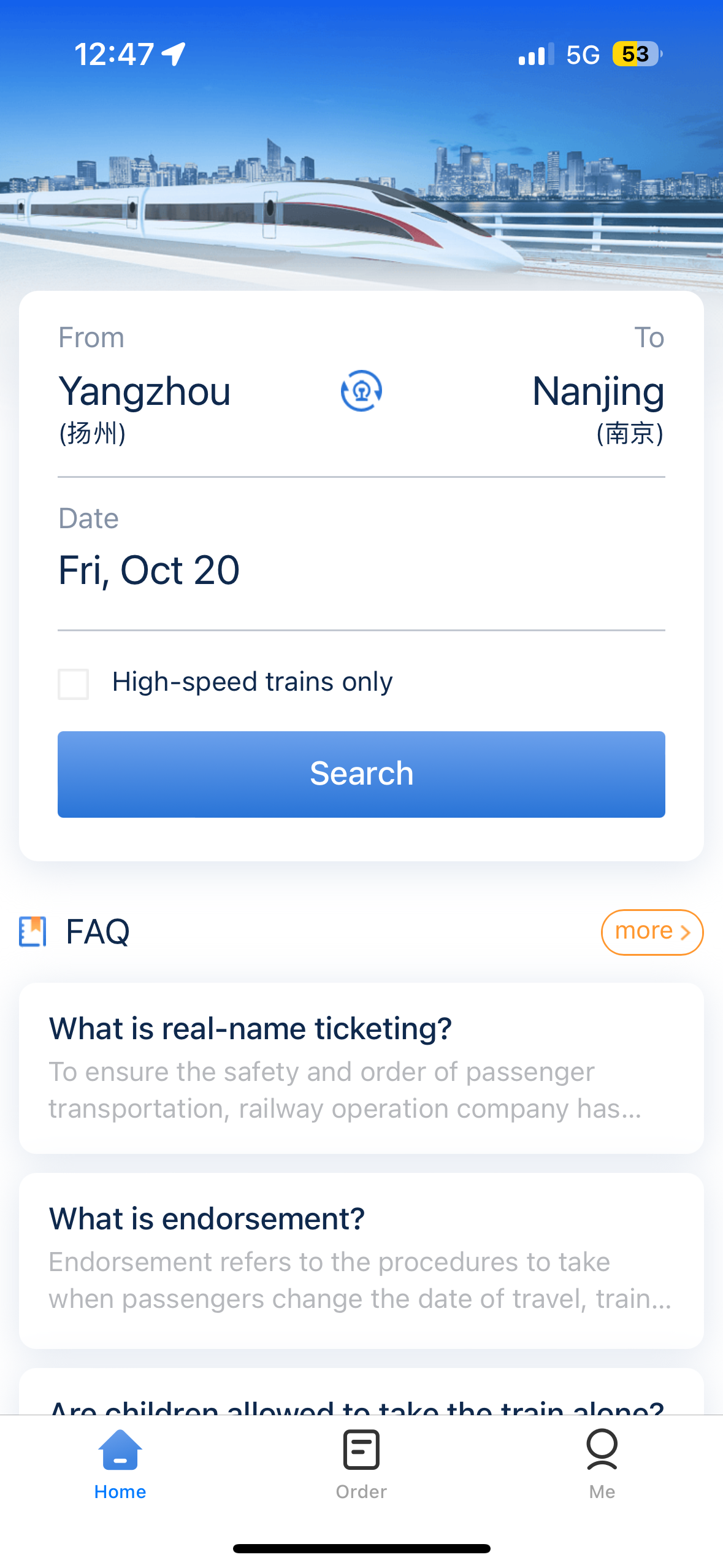Open the To station Nanjing selector
This screenshot has height=1568, width=723.
(x=598, y=407)
